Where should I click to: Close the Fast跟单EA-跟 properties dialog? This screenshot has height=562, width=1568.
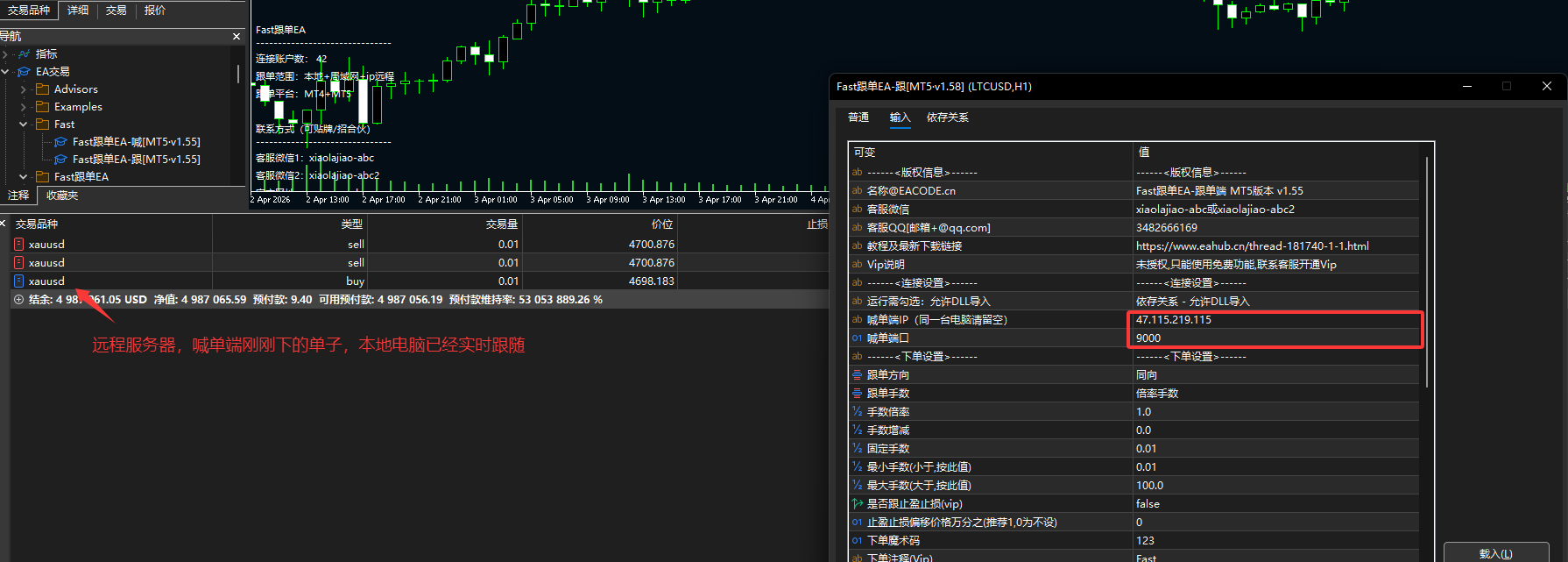point(1547,86)
